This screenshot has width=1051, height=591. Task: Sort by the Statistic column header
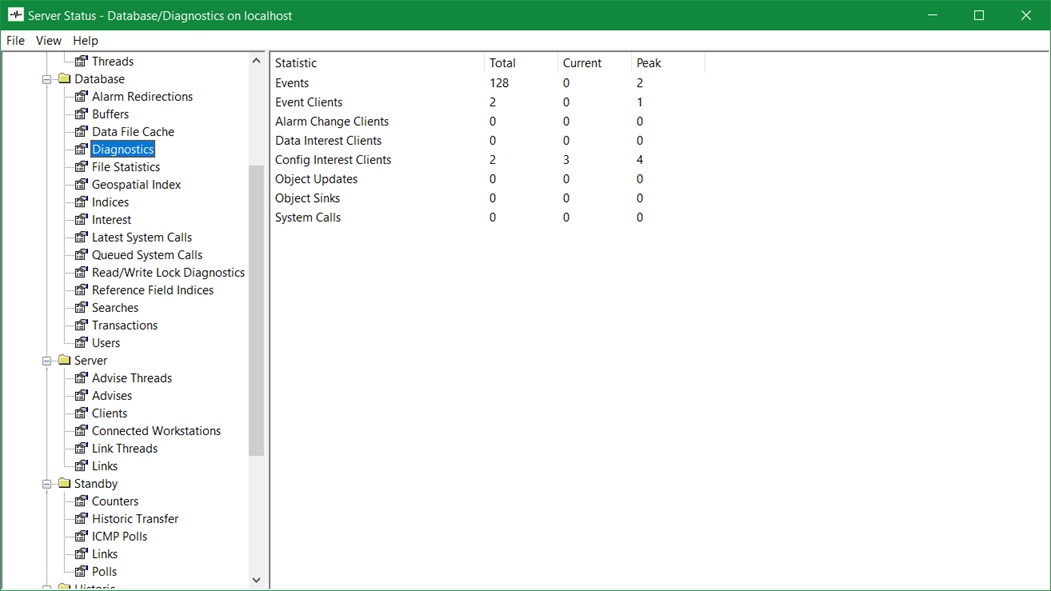(377, 63)
